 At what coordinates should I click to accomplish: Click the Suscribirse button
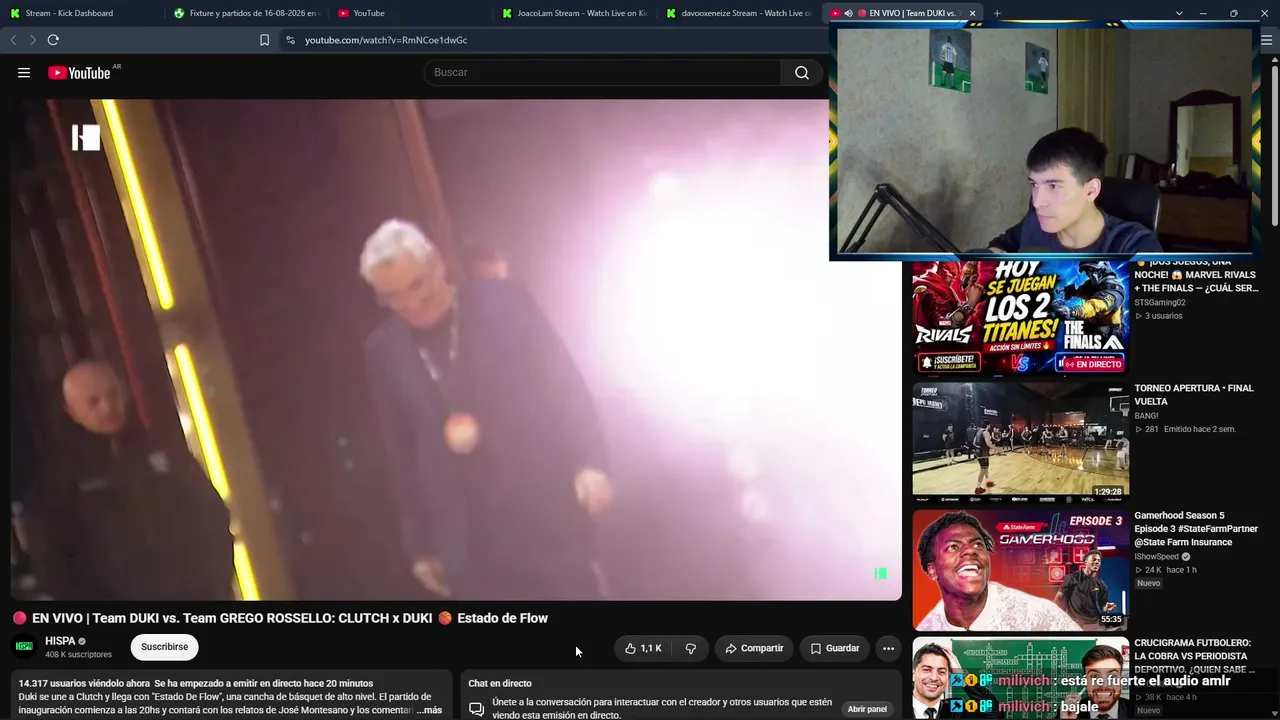coord(165,647)
